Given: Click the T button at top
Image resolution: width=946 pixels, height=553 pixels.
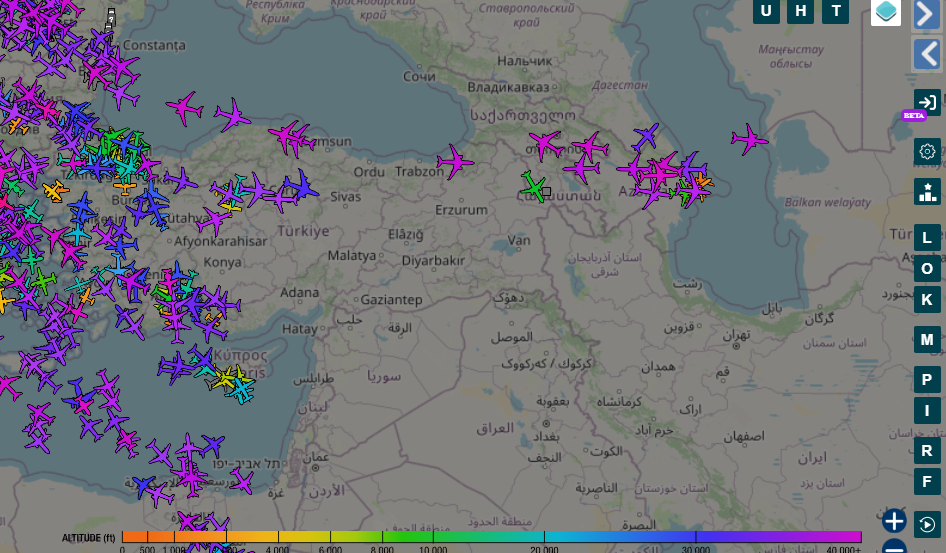Looking at the screenshot, I should (835, 11).
